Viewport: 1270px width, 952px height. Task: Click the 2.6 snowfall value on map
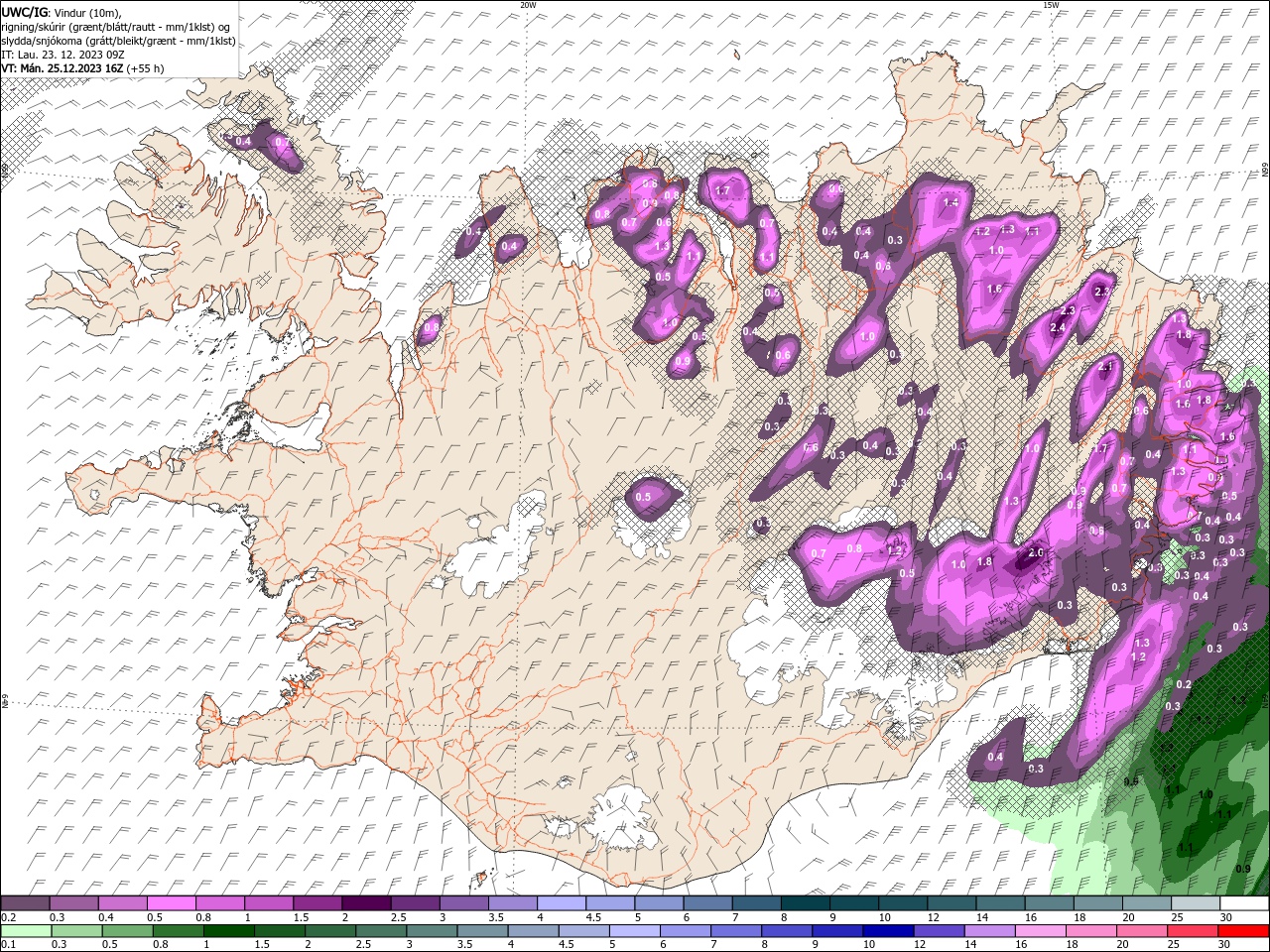[1036, 552]
